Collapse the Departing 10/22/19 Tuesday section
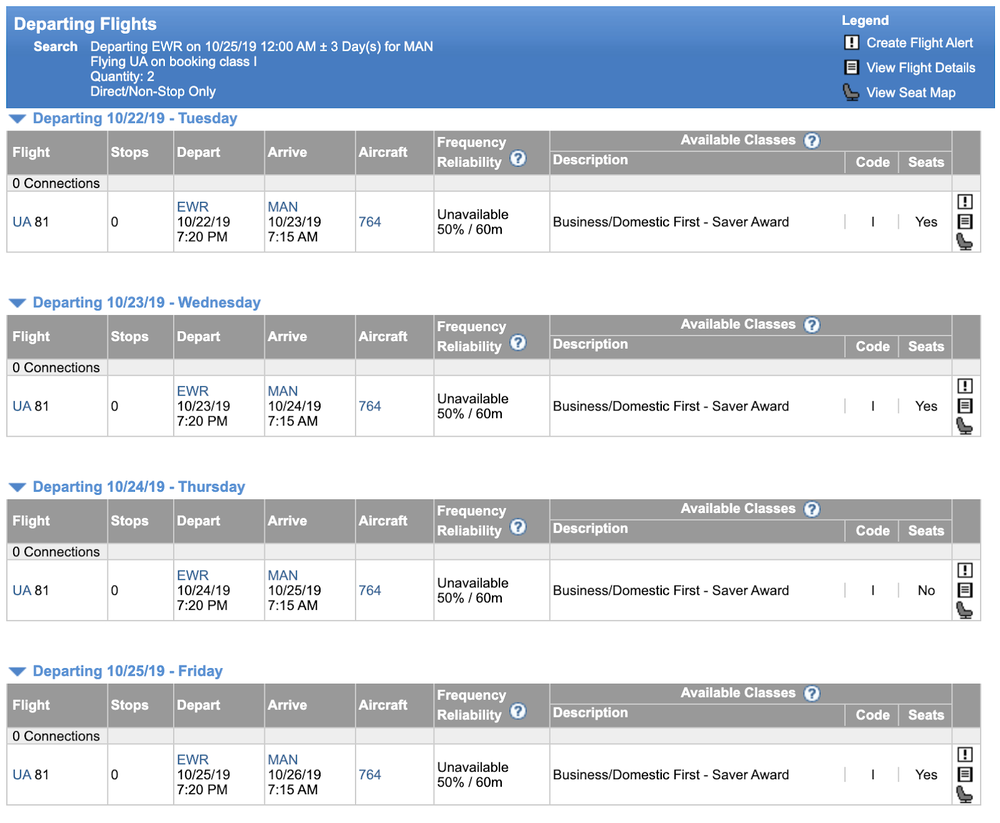Viewport: 1000px width, 823px height. 17,119
